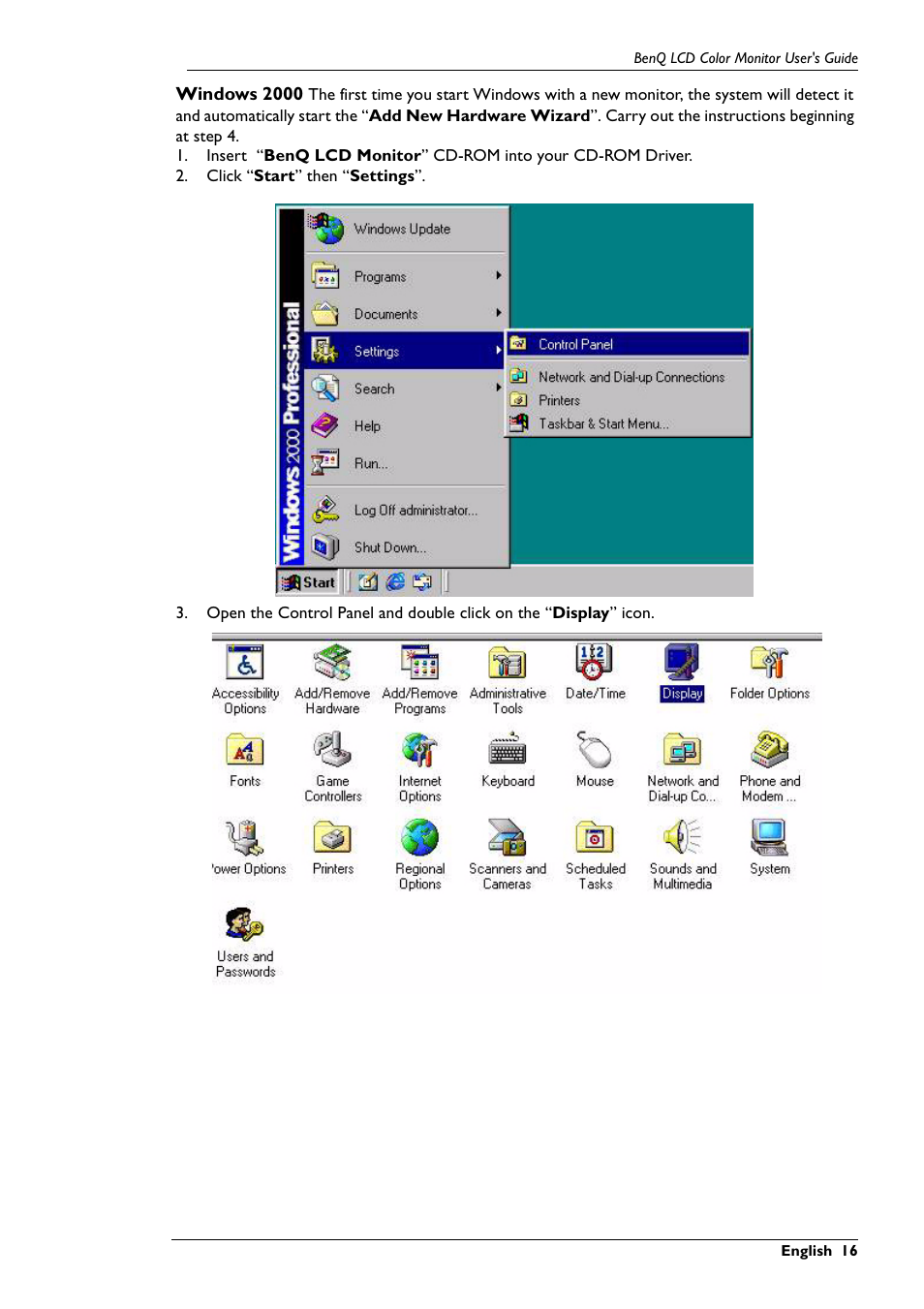
Task: Open Network and Dial-up Connections icon in Control Panel
Action: pyautogui.click(x=682, y=751)
